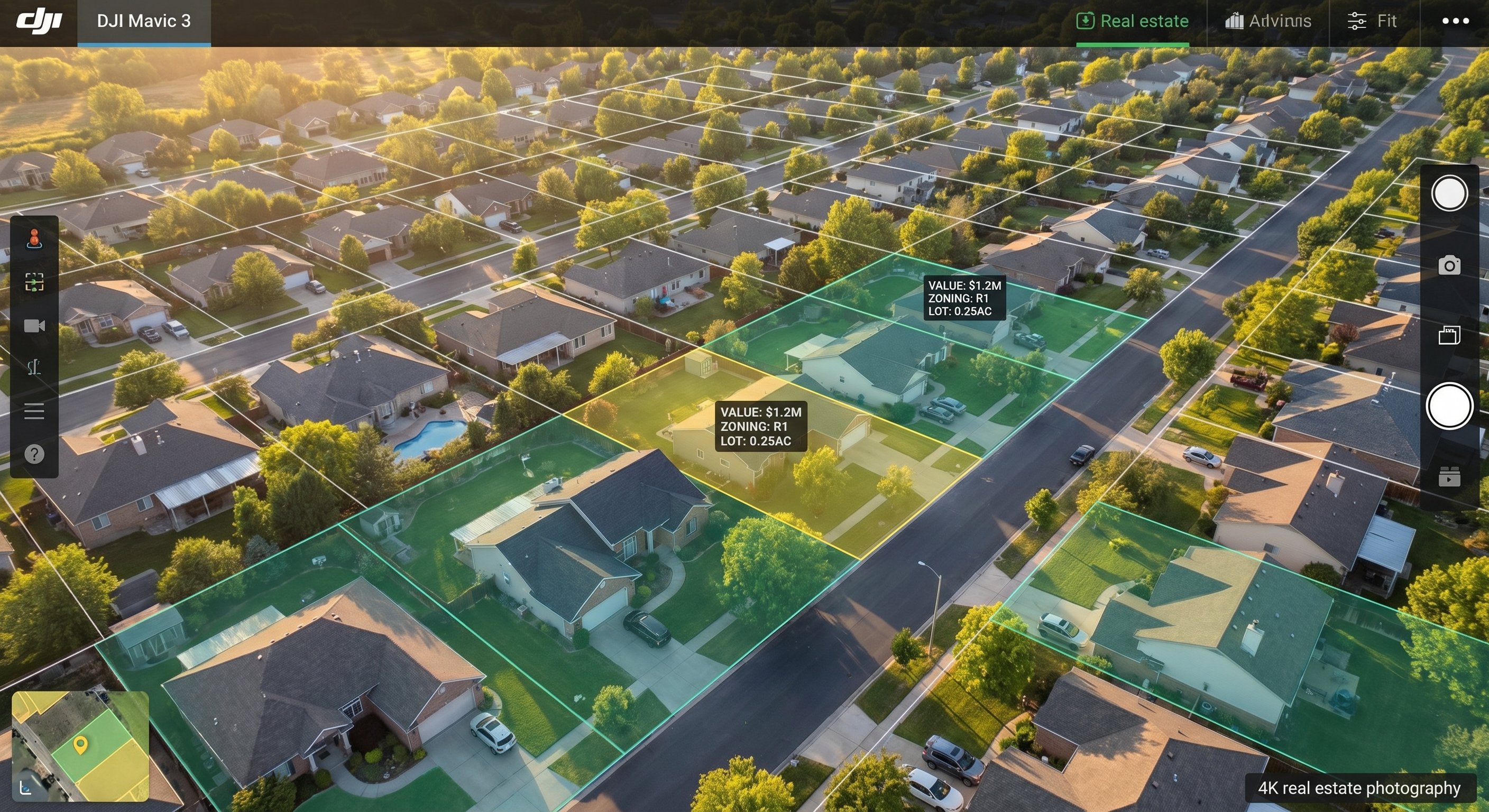Open help with the question mark icon
This screenshot has width=1489, height=812.
(34, 454)
